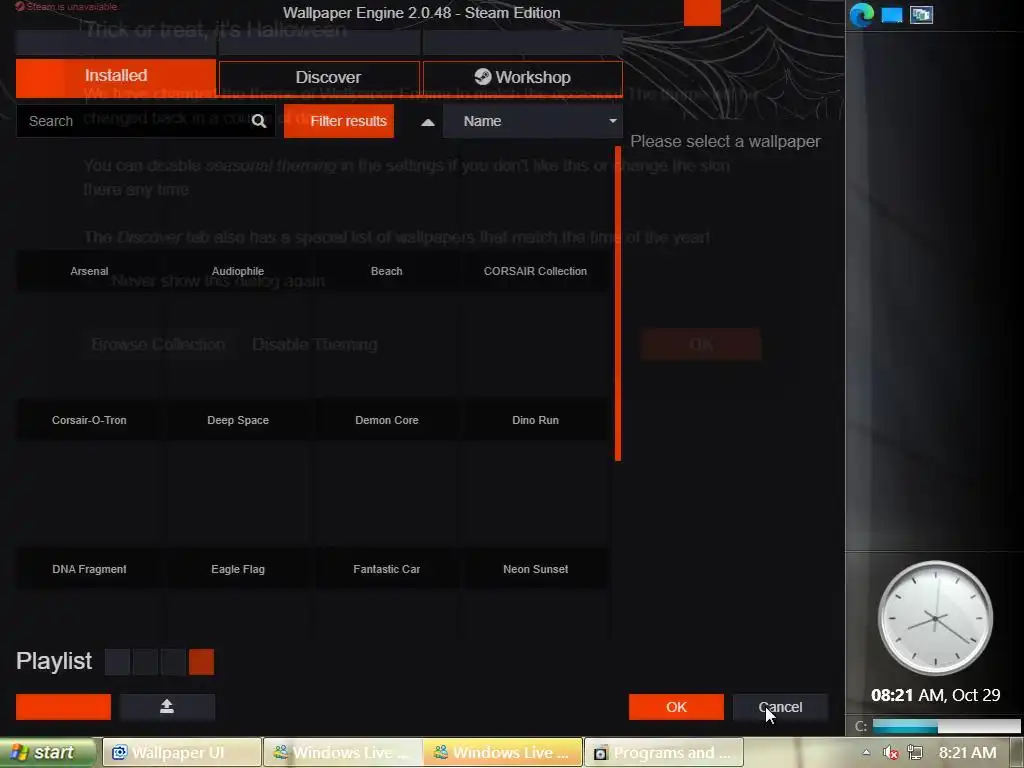Click the network tray icon
The width and height of the screenshot is (1024, 768).
pyautogui.click(x=915, y=753)
